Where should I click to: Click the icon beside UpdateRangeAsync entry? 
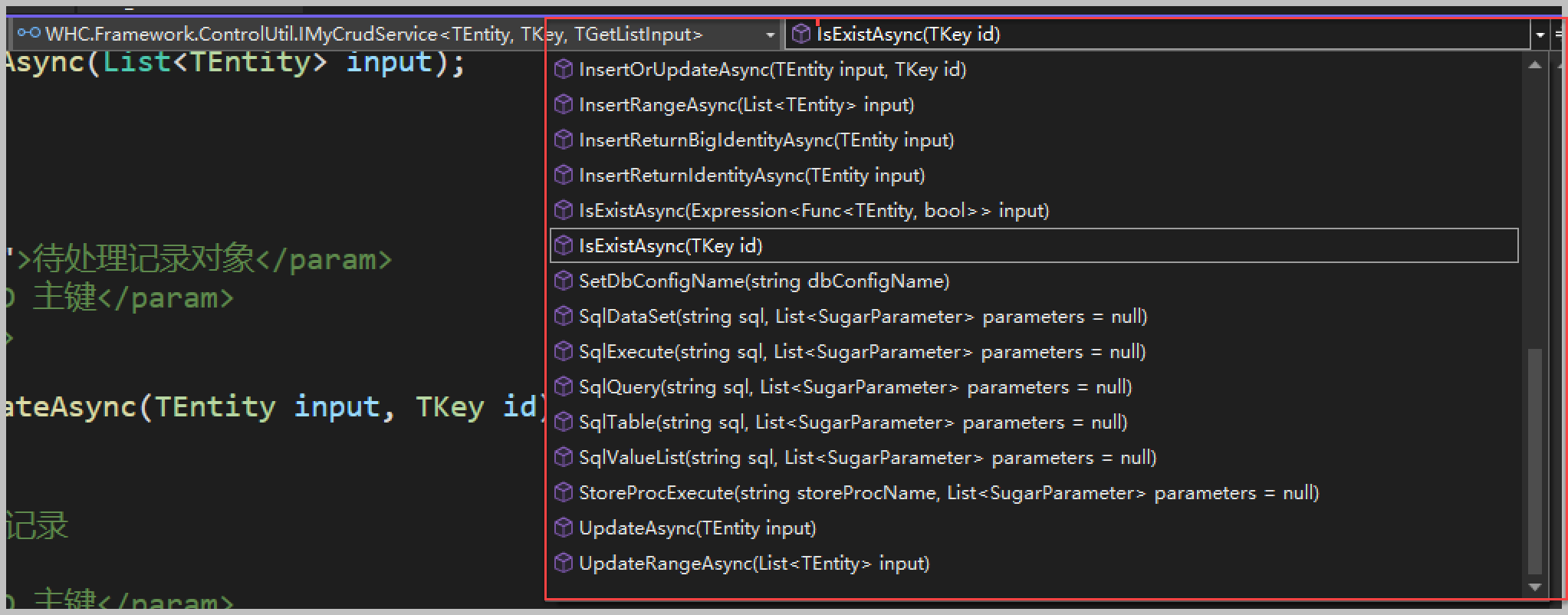[x=564, y=564]
